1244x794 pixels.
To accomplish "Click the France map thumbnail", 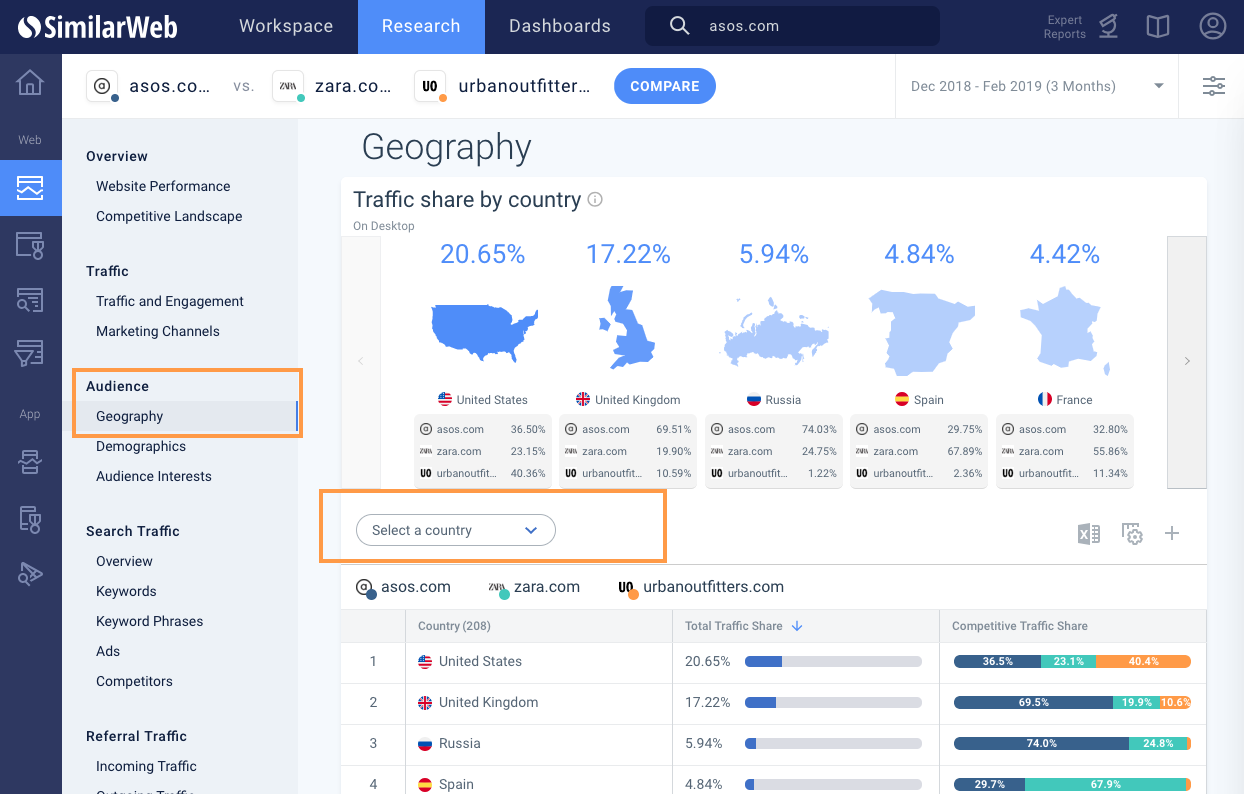I will click(1065, 332).
